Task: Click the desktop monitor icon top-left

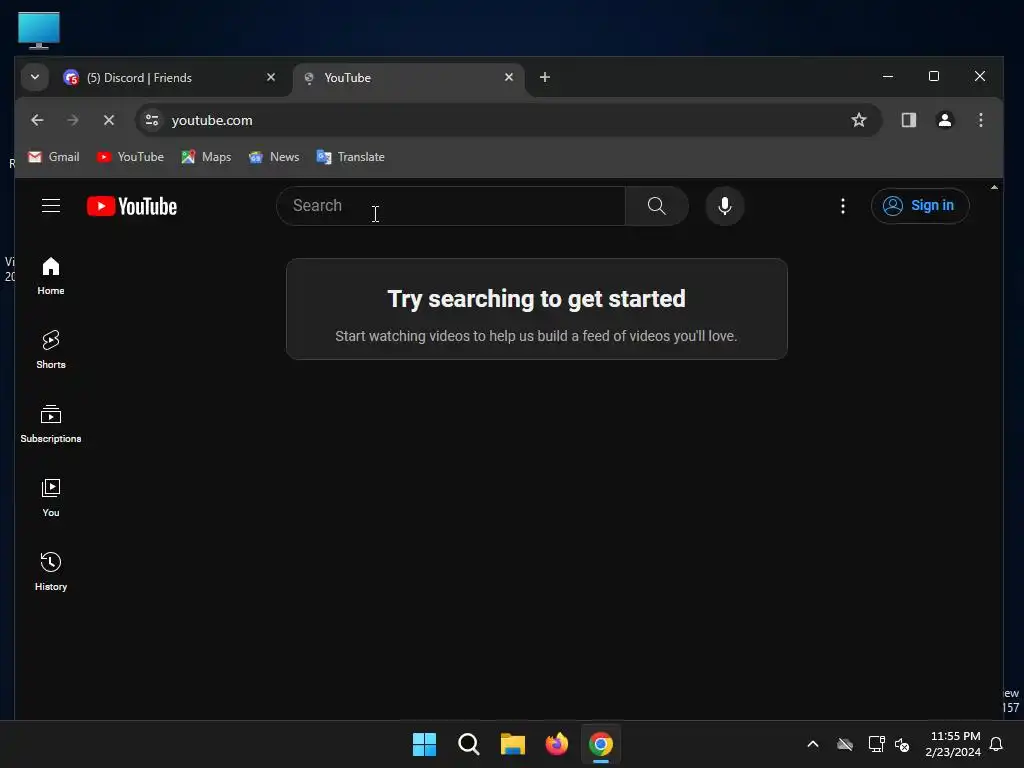Action: coord(39,30)
